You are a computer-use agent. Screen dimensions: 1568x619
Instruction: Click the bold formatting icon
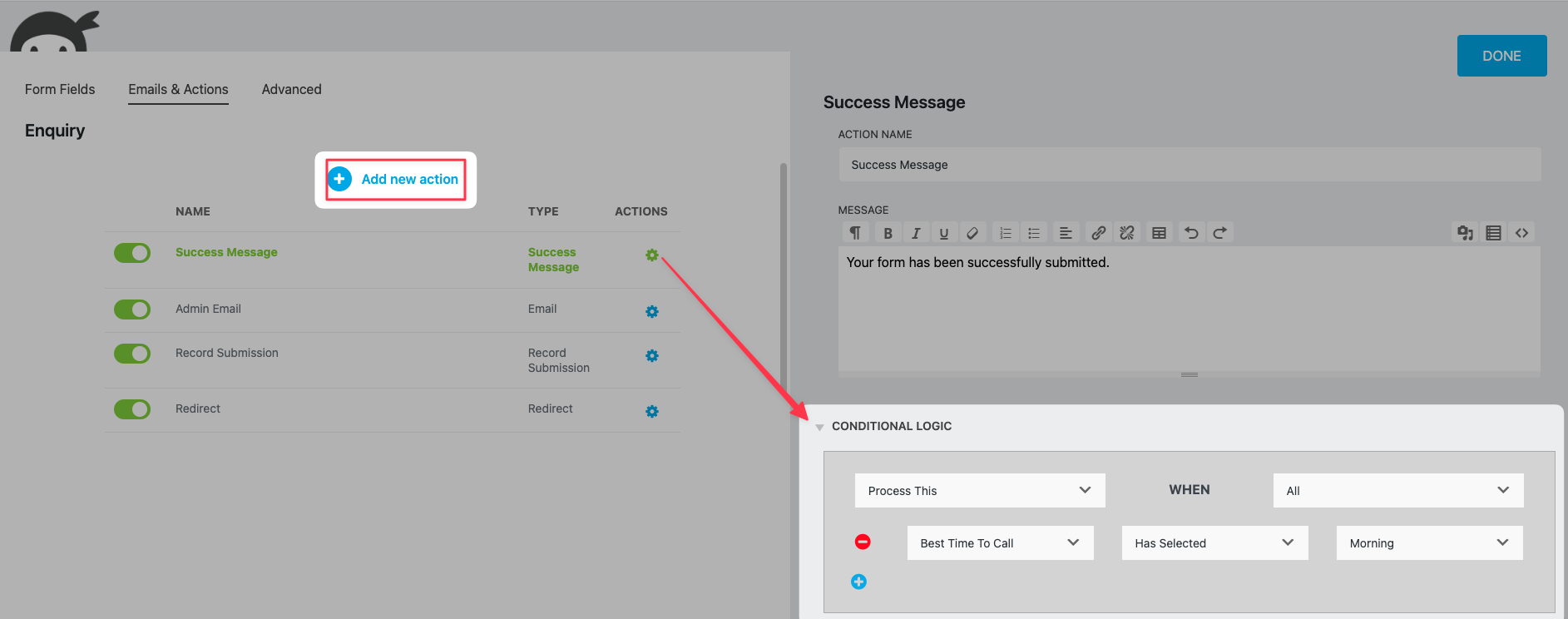[888, 233]
